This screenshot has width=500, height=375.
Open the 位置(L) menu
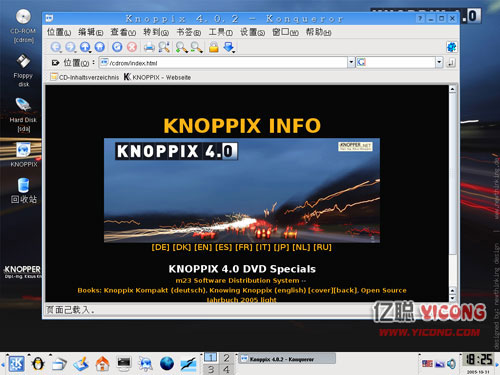click(x=59, y=32)
